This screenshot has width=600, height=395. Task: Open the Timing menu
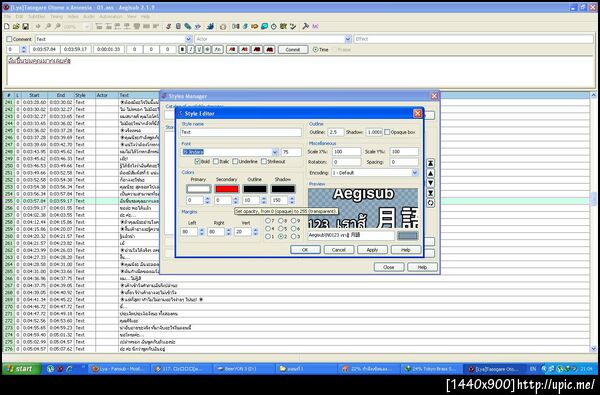point(57,16)
